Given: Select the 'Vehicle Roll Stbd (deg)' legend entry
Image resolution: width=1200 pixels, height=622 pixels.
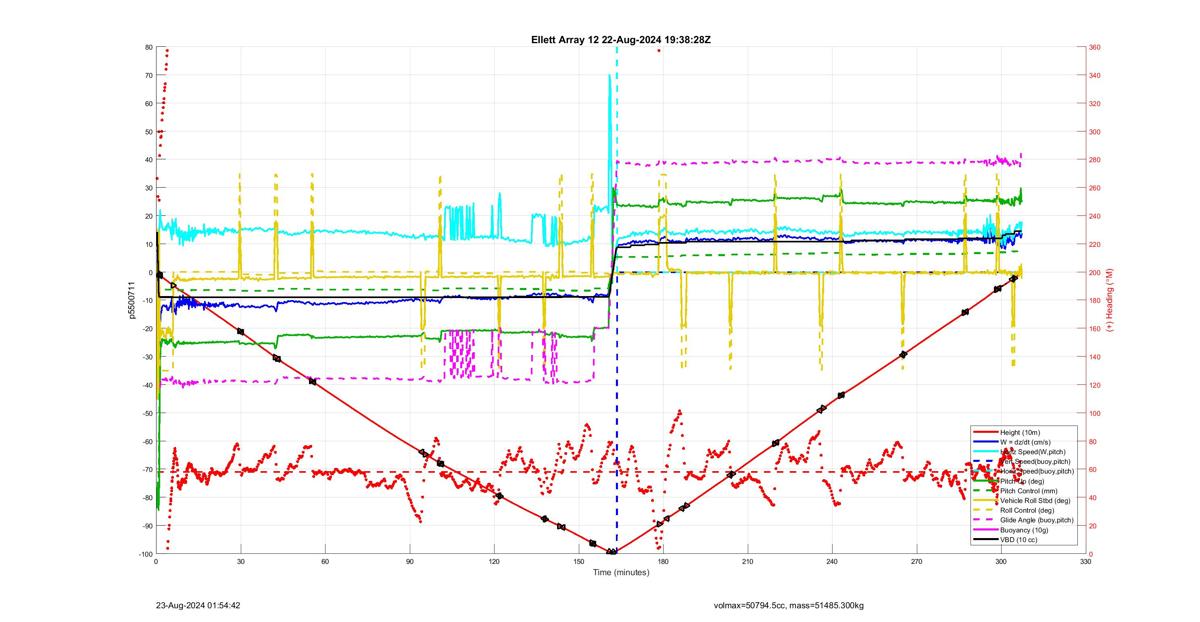Looking at the screenshot, I should point(1024,500).
